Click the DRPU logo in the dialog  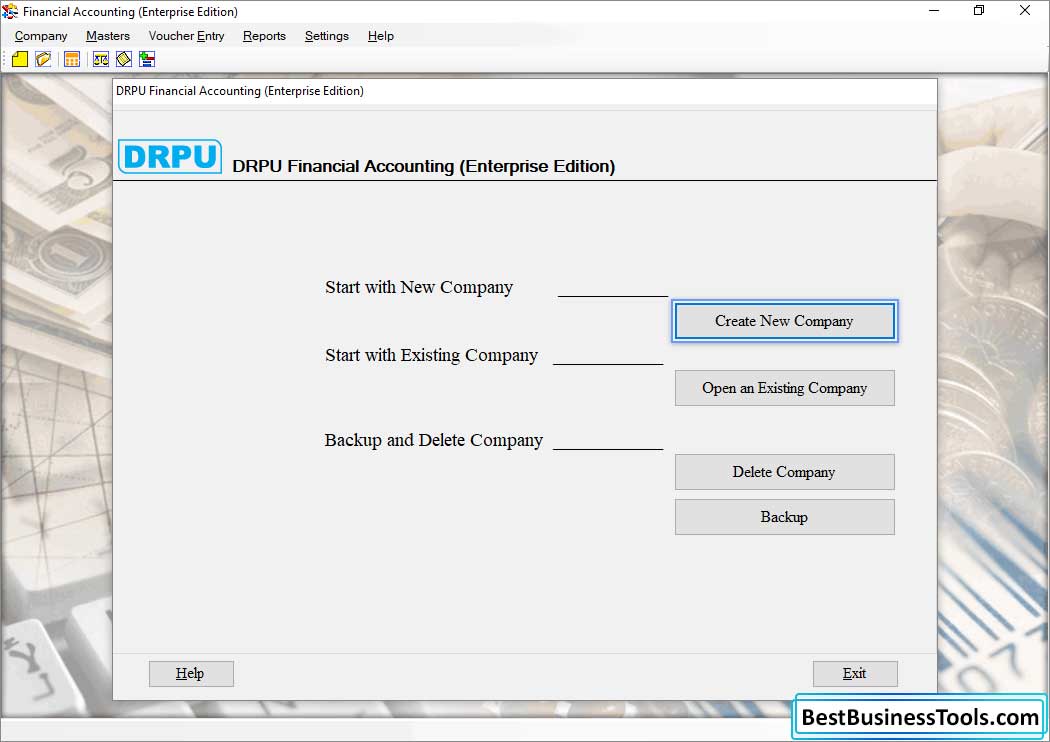coord(170,157)
